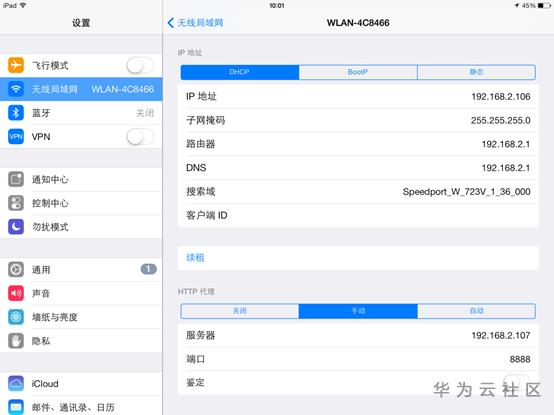Set HTTP proxy to Manual (手动)
Viewport: 554px width, 415px height.
358,311
